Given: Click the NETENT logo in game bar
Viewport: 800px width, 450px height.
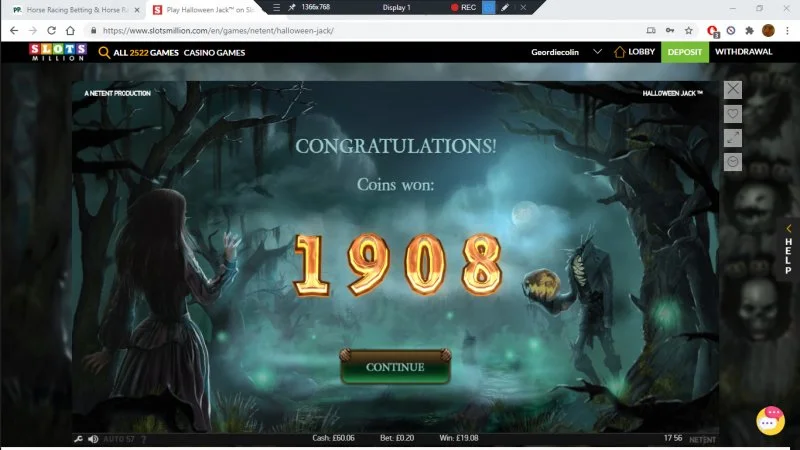Looking at the screenshot, I should pos(703,439).
